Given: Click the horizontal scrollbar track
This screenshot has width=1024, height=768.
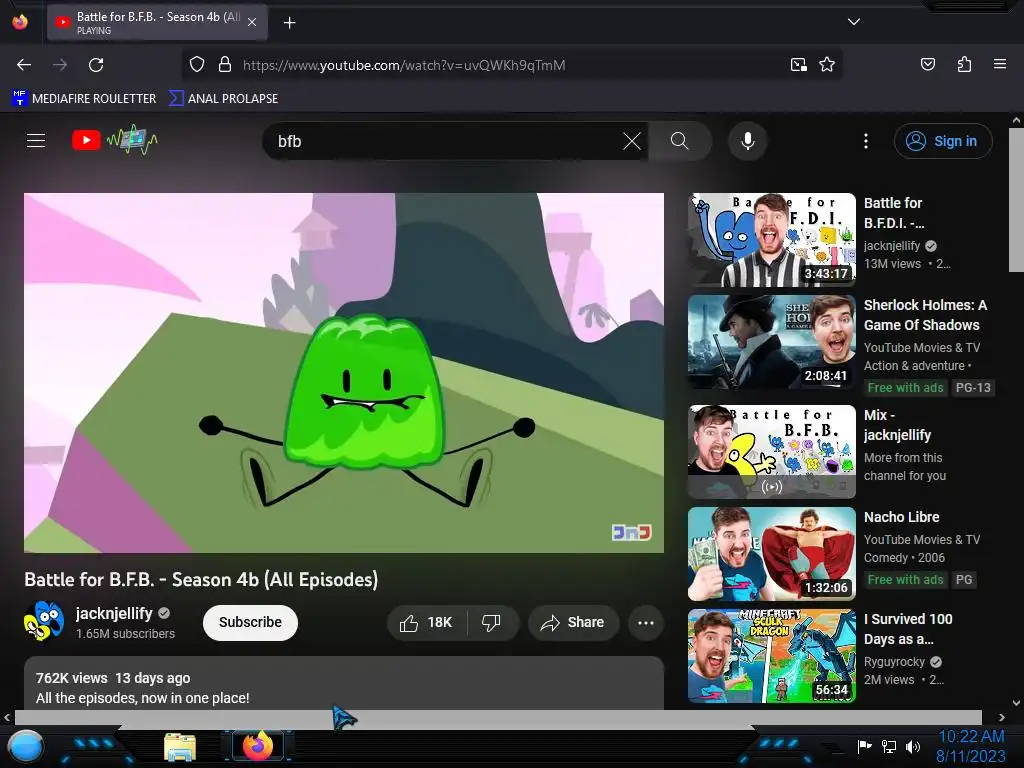Looking at the screenshot, I should [x=499, y=717].
